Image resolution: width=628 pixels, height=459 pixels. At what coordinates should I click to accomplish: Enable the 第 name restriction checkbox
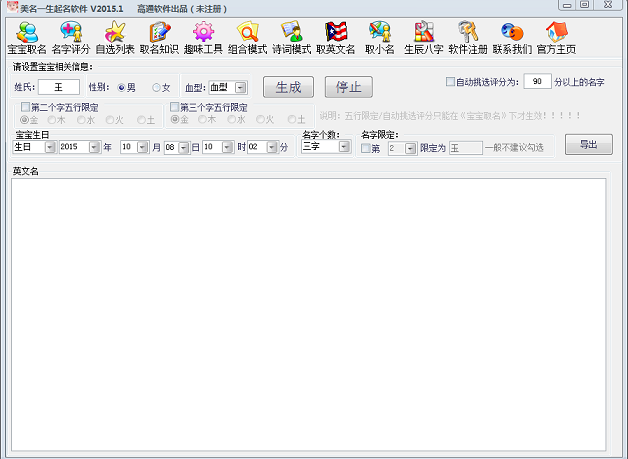[x=365, y=148]
